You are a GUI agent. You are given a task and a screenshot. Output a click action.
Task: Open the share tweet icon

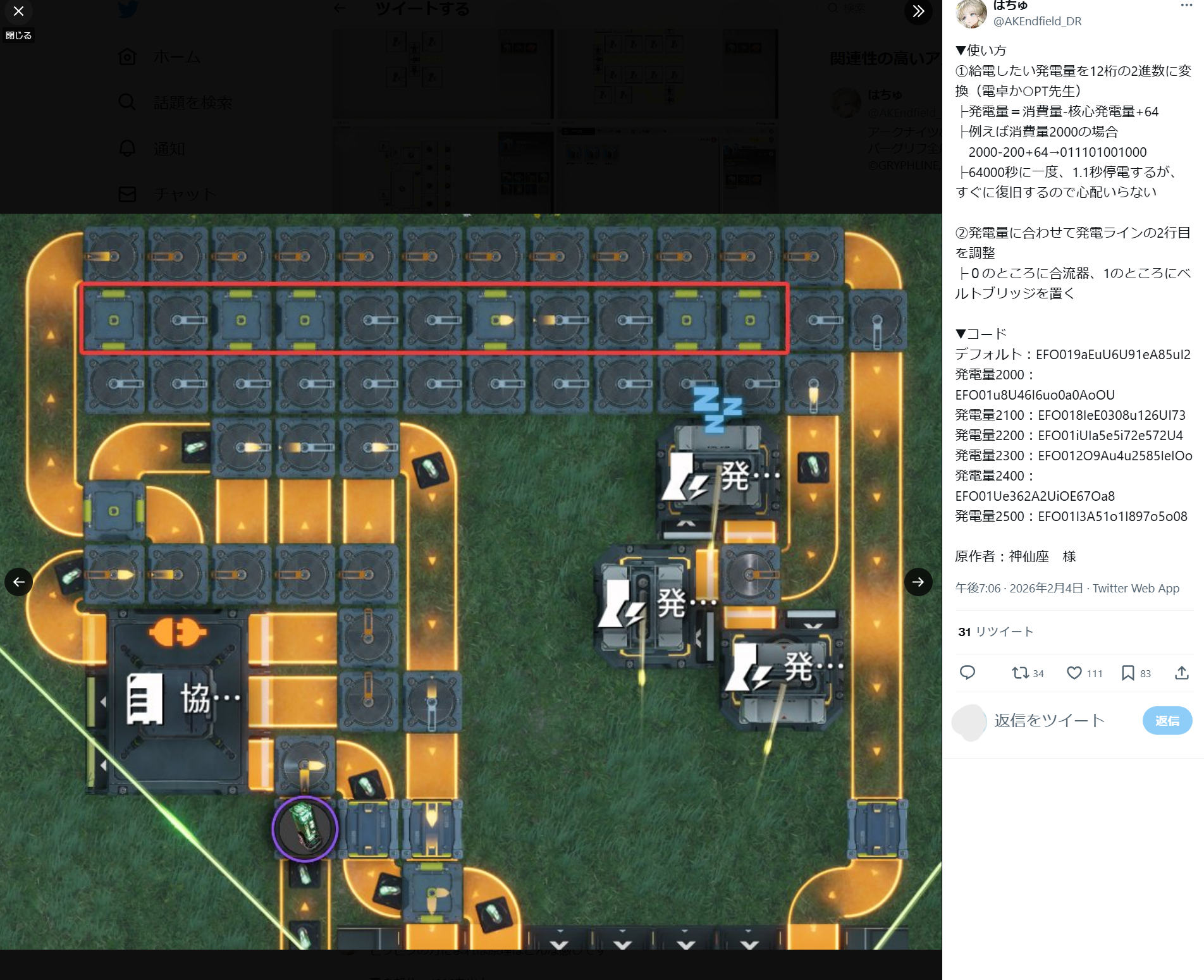(1181, 673)
